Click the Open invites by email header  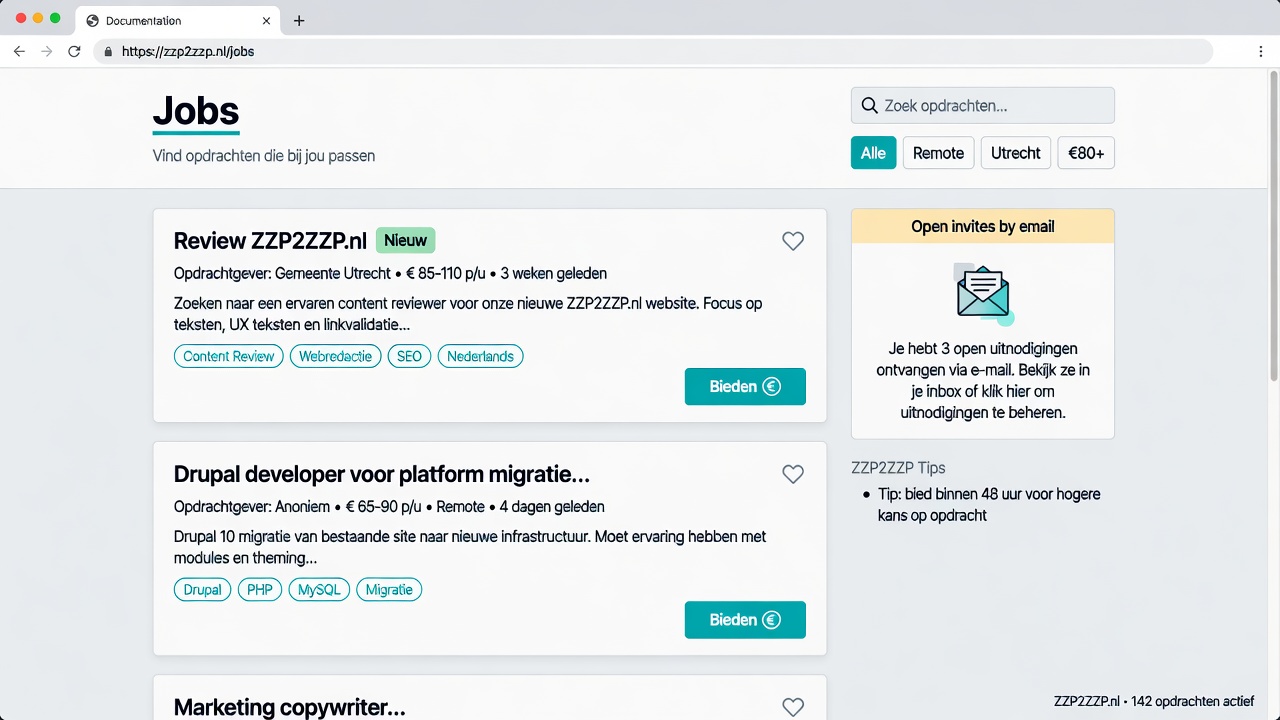pyautogui.click(x=983, y=226)
